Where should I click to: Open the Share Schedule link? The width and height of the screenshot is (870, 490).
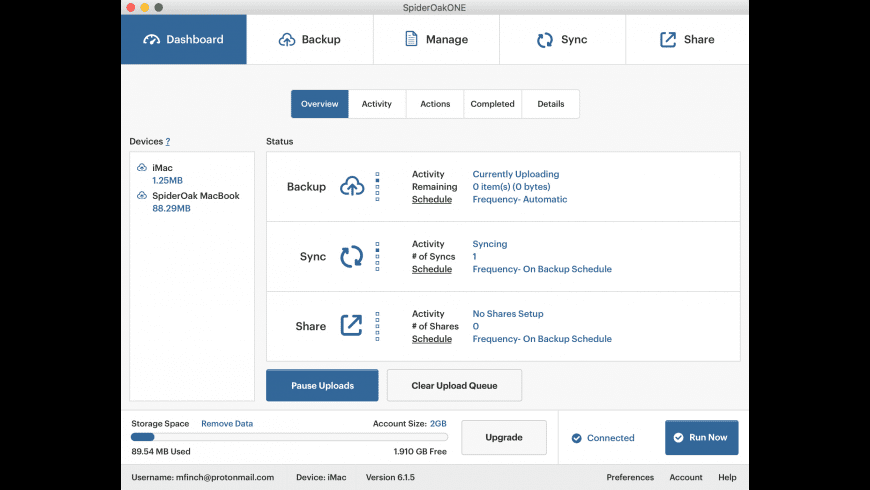(432, 339)
